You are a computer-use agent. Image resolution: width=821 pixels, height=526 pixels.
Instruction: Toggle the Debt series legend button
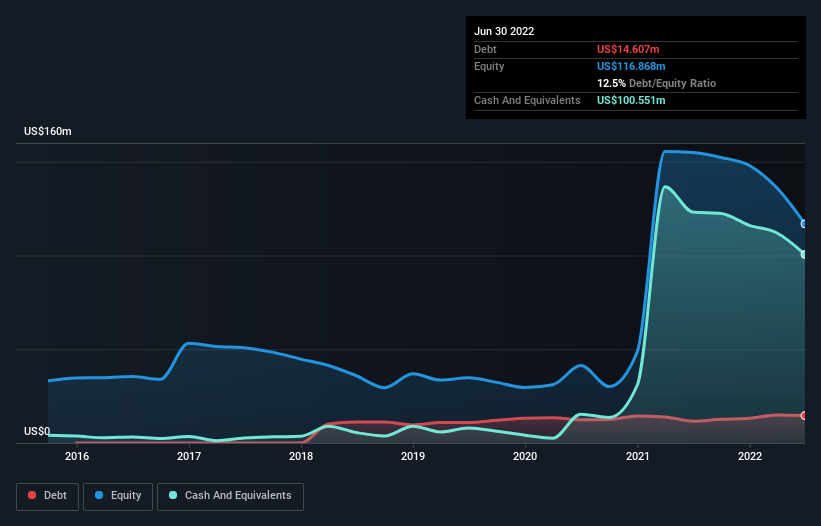point(47,496)
